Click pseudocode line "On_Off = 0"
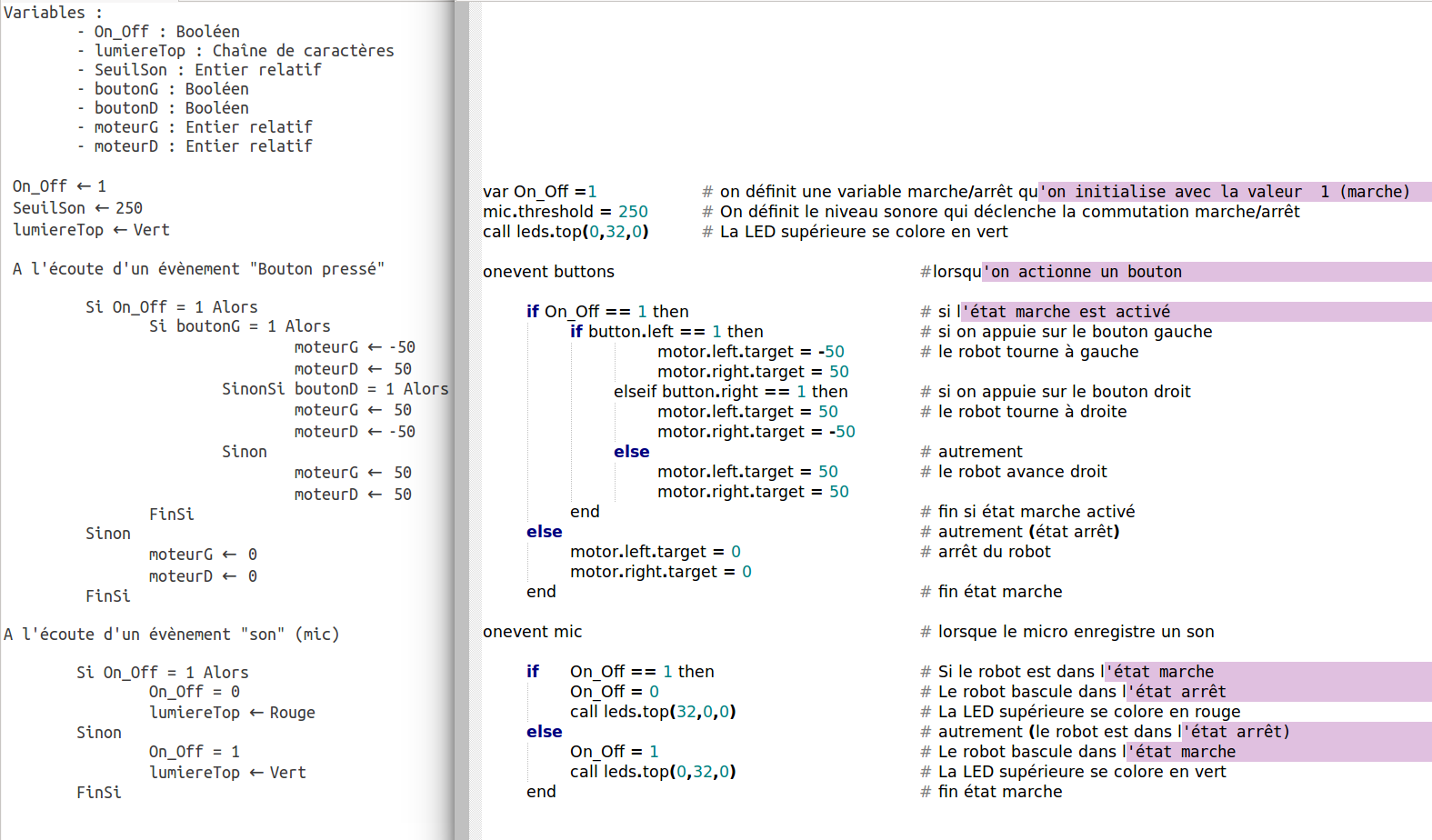Image resolution: width=1432 pixels, height=840 pixels. 195,692
